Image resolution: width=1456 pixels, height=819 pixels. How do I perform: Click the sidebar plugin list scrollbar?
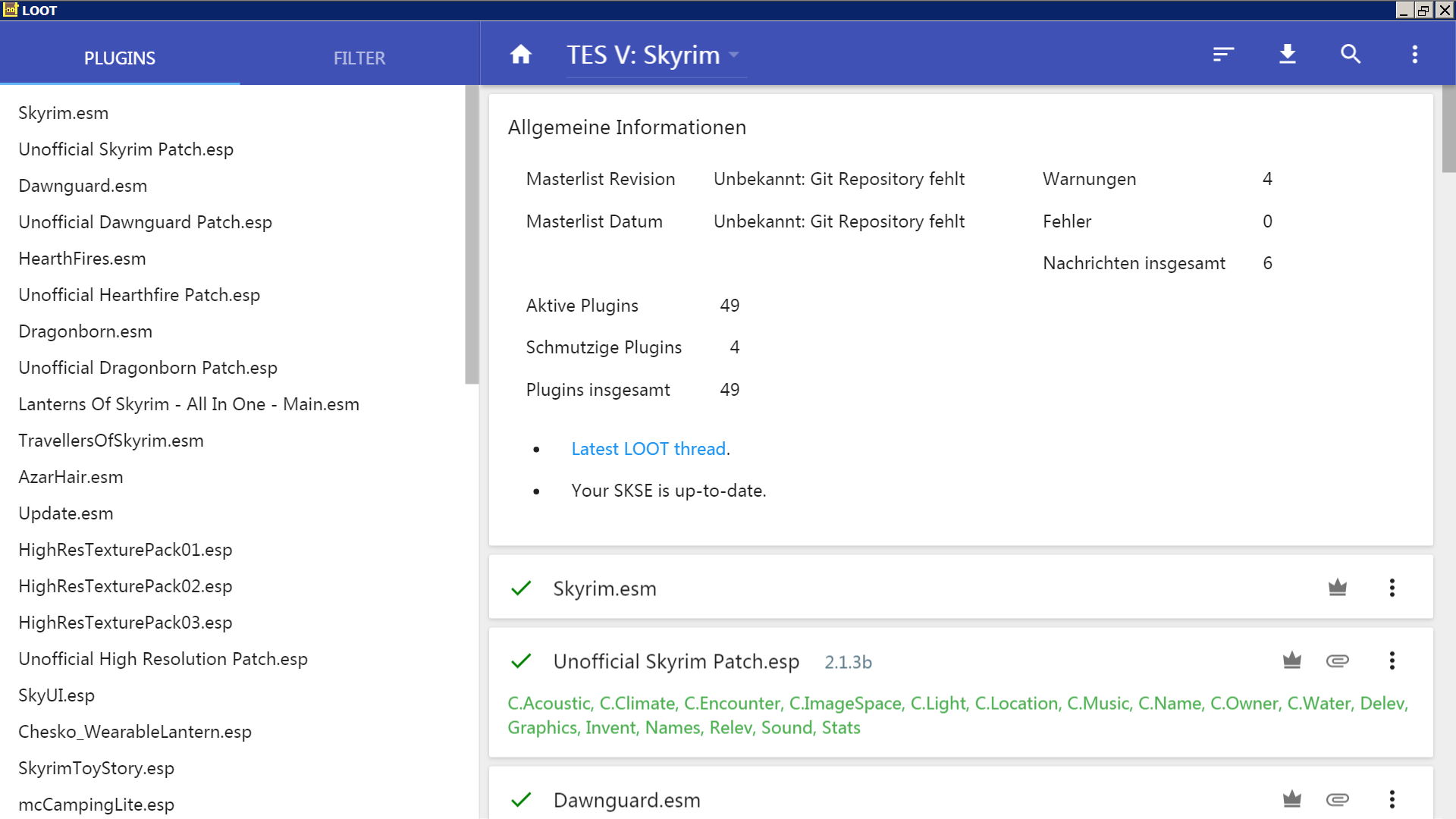point(472,235)
